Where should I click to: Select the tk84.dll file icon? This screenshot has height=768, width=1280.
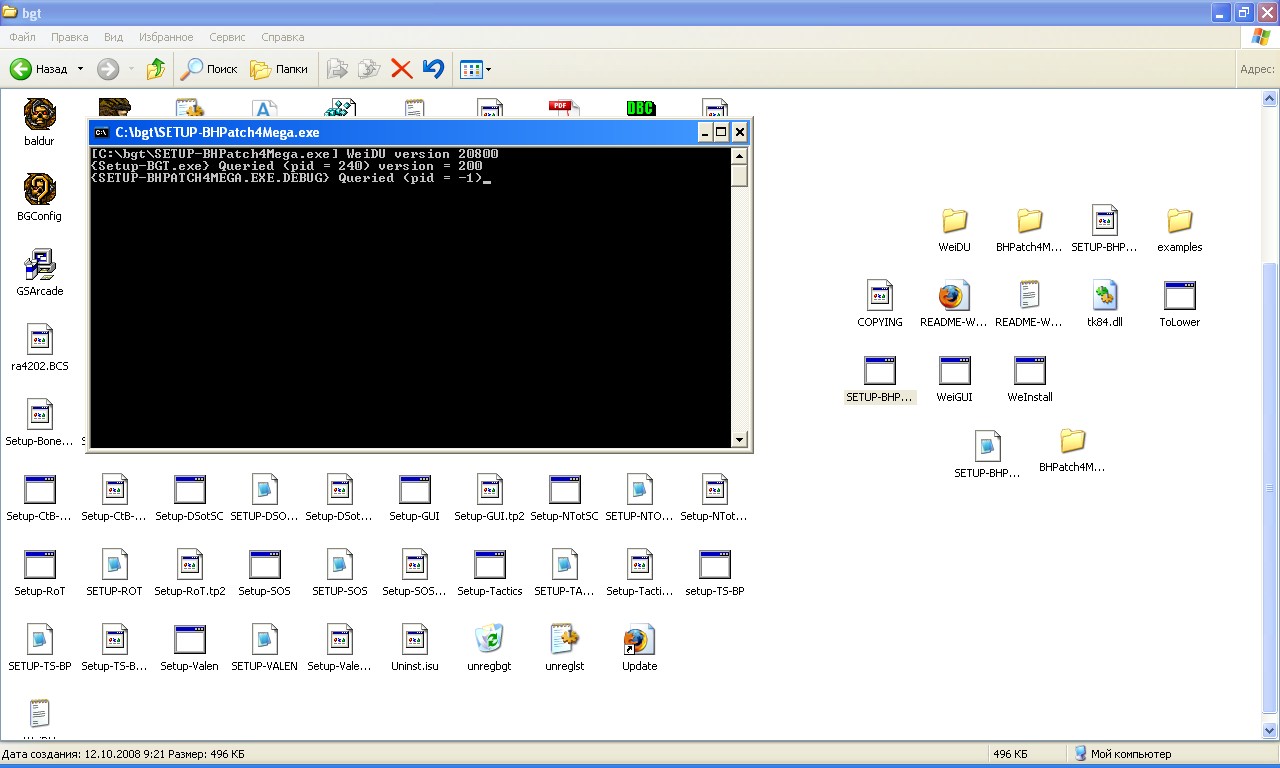pyautogui.click(x=1104, y=296)
